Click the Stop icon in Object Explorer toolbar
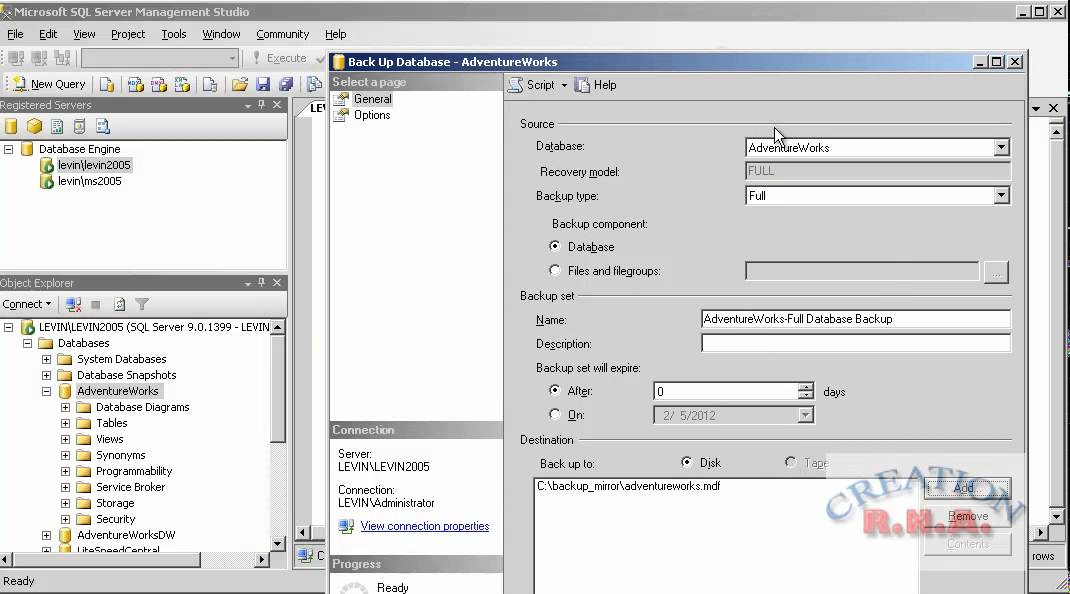This screenshot has width=1070, height=594. coord(96,305)
